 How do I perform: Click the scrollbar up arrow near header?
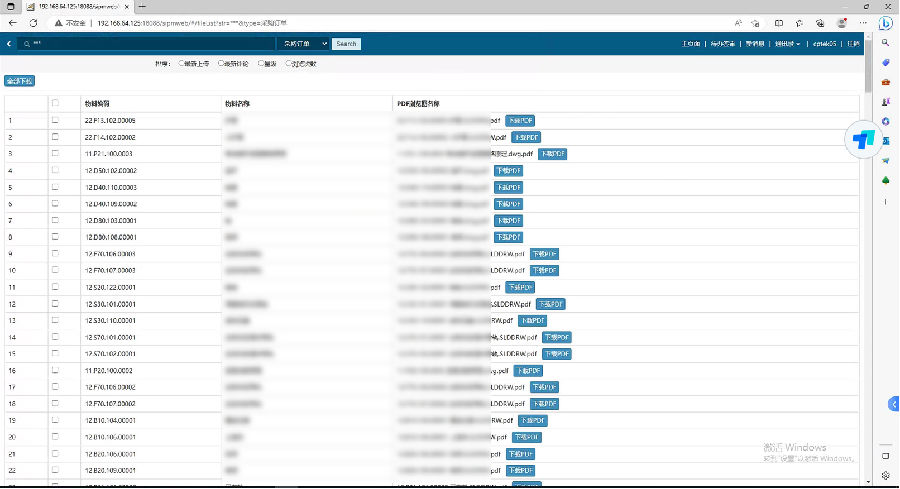pos(868,36)
